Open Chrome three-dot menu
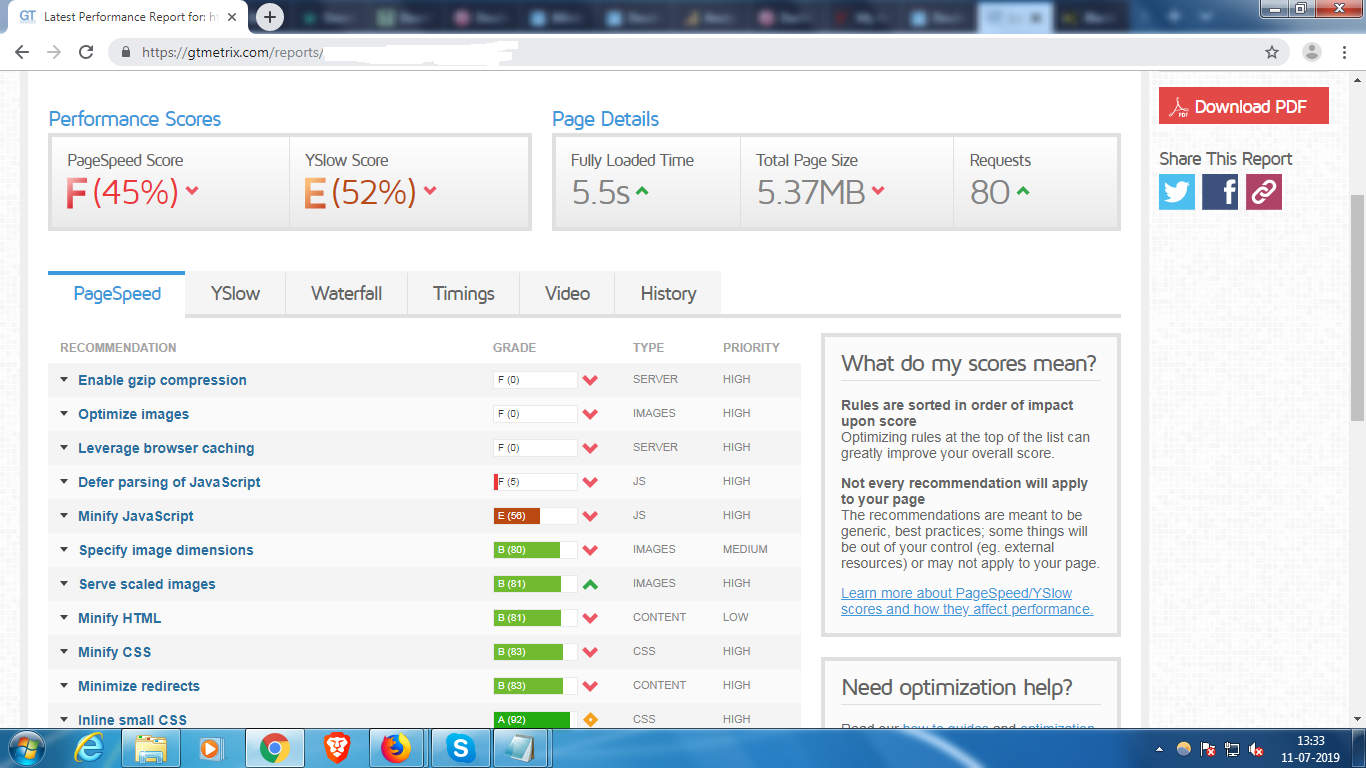This screenshot has width=1366, height=768. 1343,52
